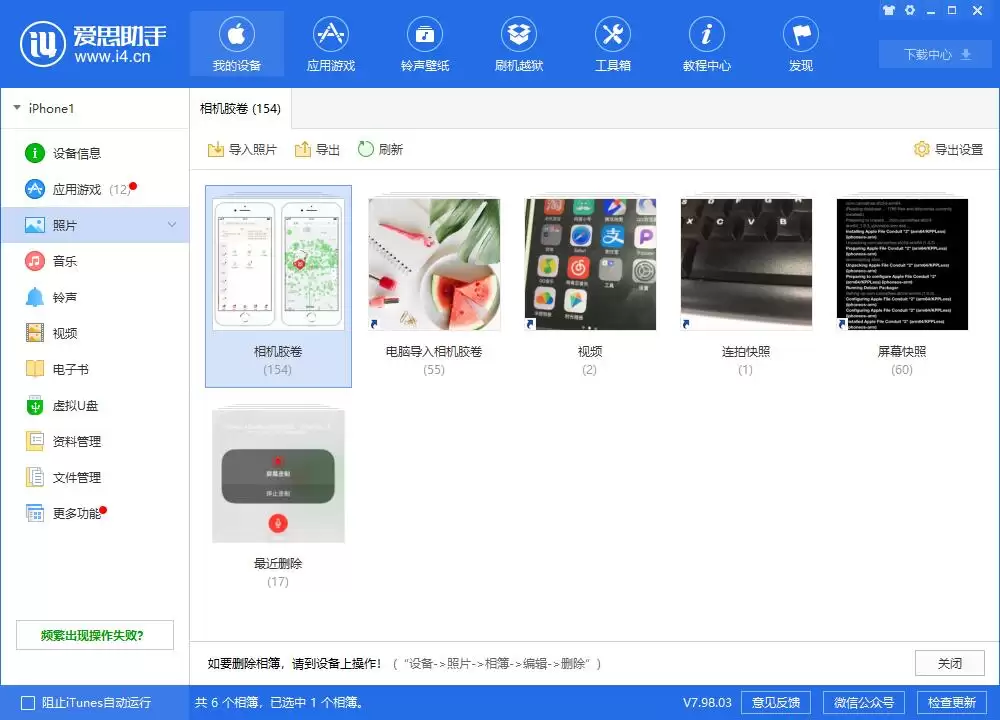Switch to the 相机胶卷 (154) tab
The height and width of the screenshot is (720, 1000).
click(x=240, y=108)
